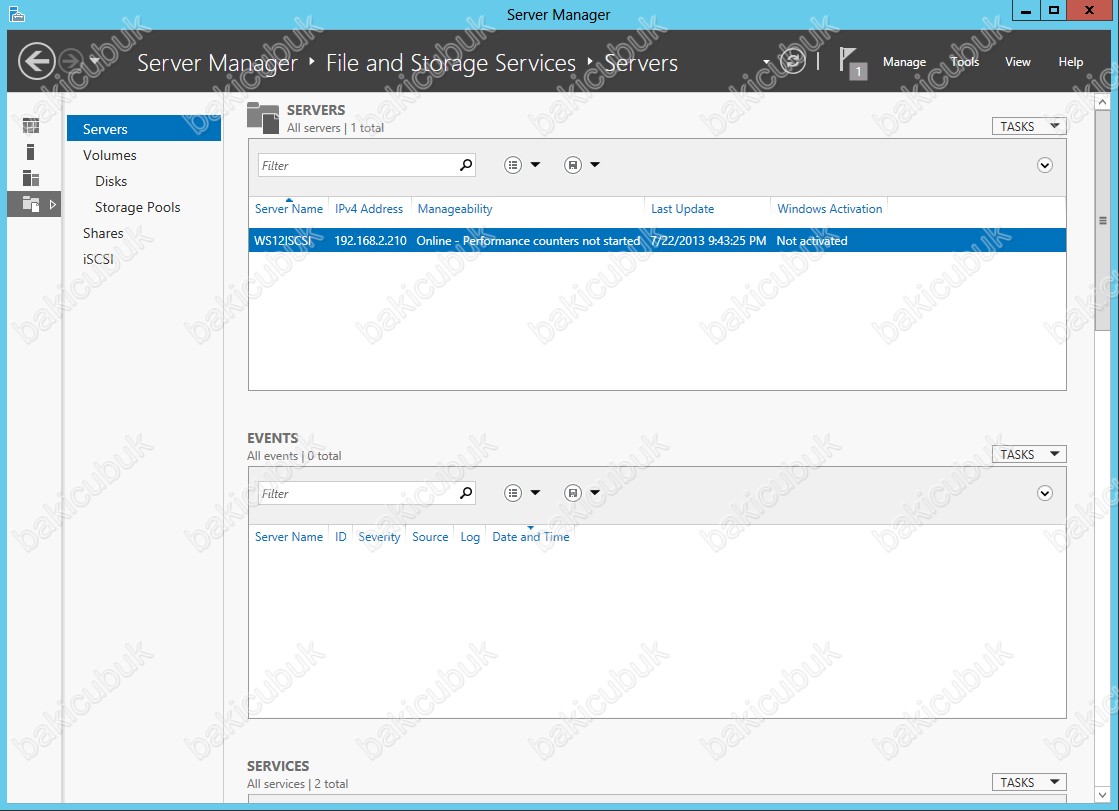This screenshot has width=1119, height=811.
Task: Click the Refresh icon in header
Action: click(792, 61)
